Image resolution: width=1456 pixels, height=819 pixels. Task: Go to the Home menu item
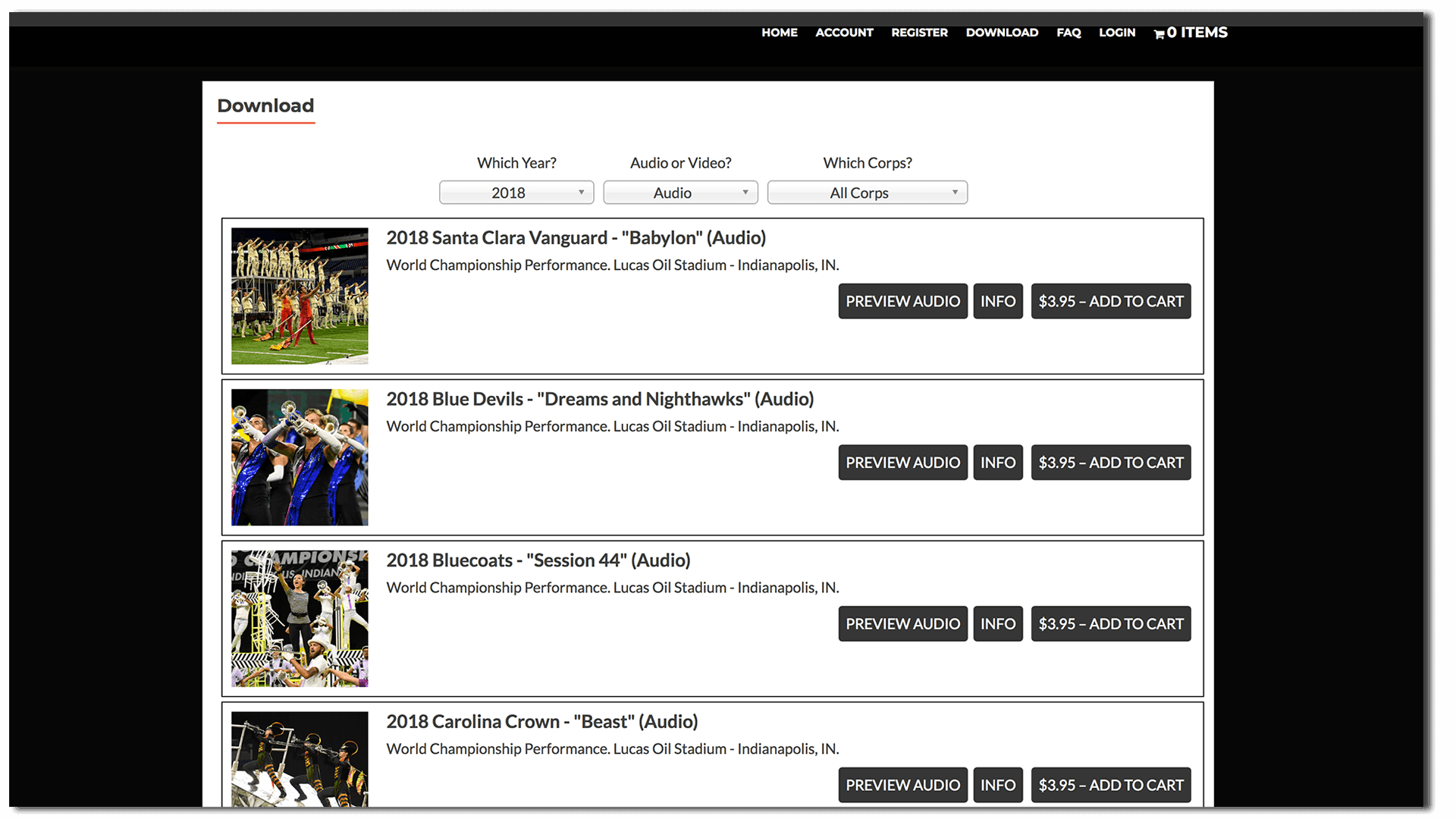(x=779, y=33)
